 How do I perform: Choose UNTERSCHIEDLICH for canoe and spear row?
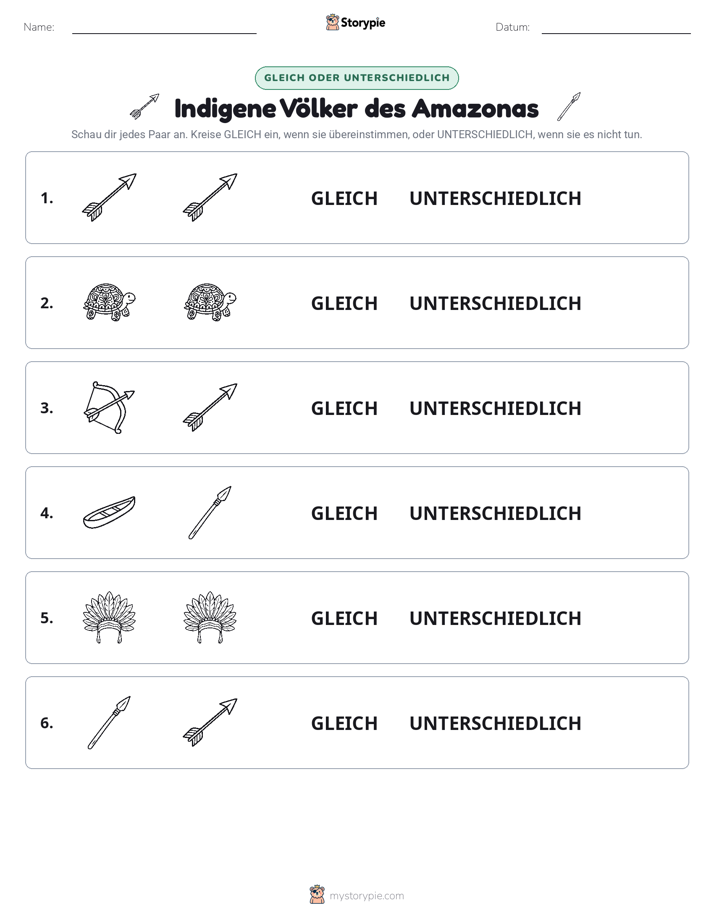pos(495,513)
